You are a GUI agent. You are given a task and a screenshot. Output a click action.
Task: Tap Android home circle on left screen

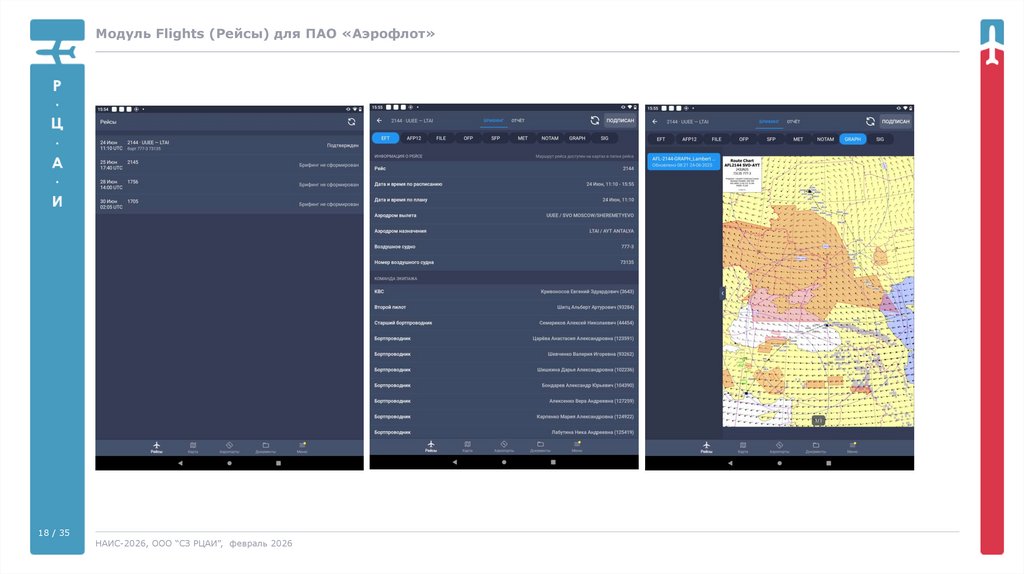click(x=229, y=463)
